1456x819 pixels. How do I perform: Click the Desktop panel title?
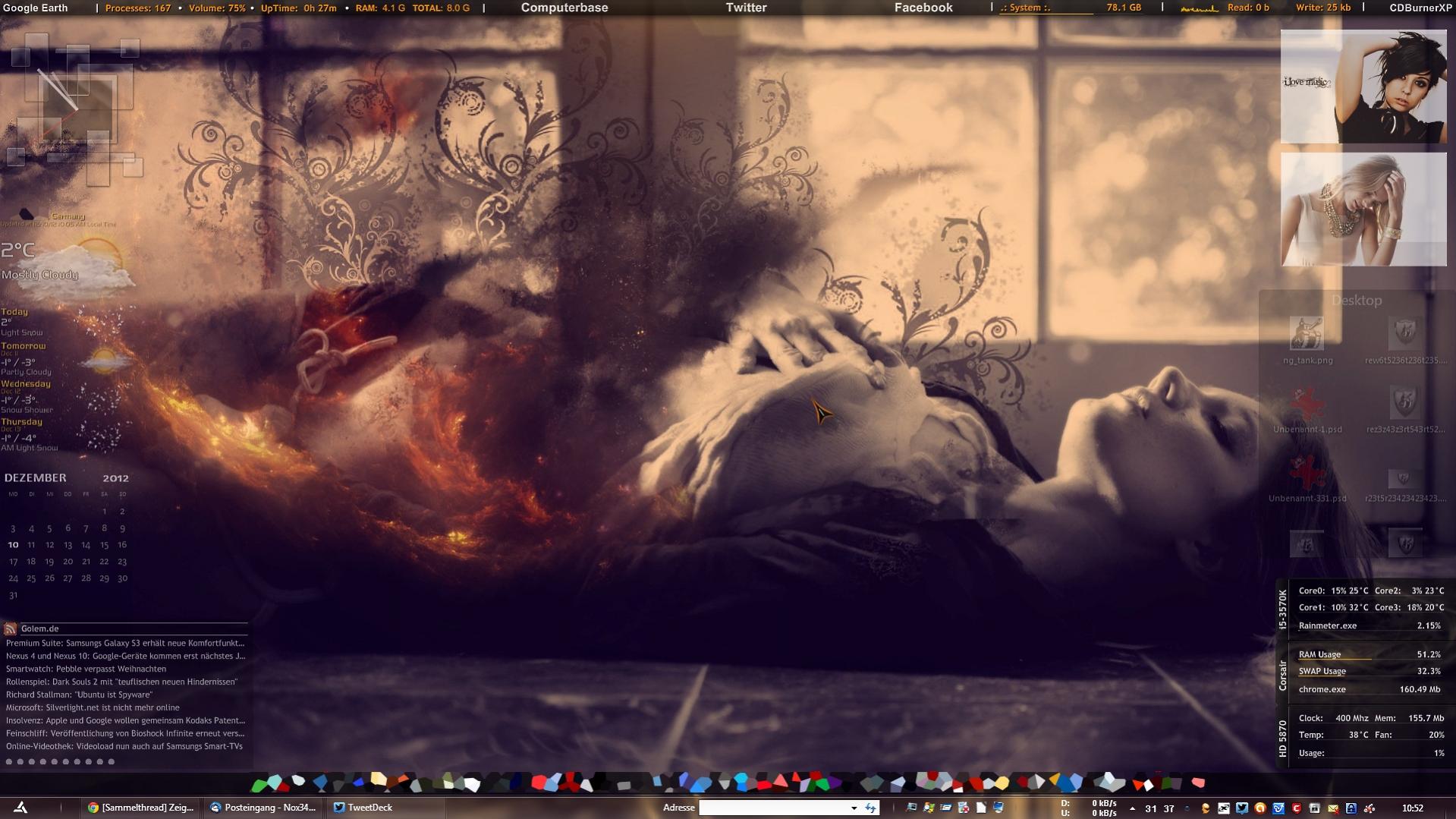click(1357, 301)
